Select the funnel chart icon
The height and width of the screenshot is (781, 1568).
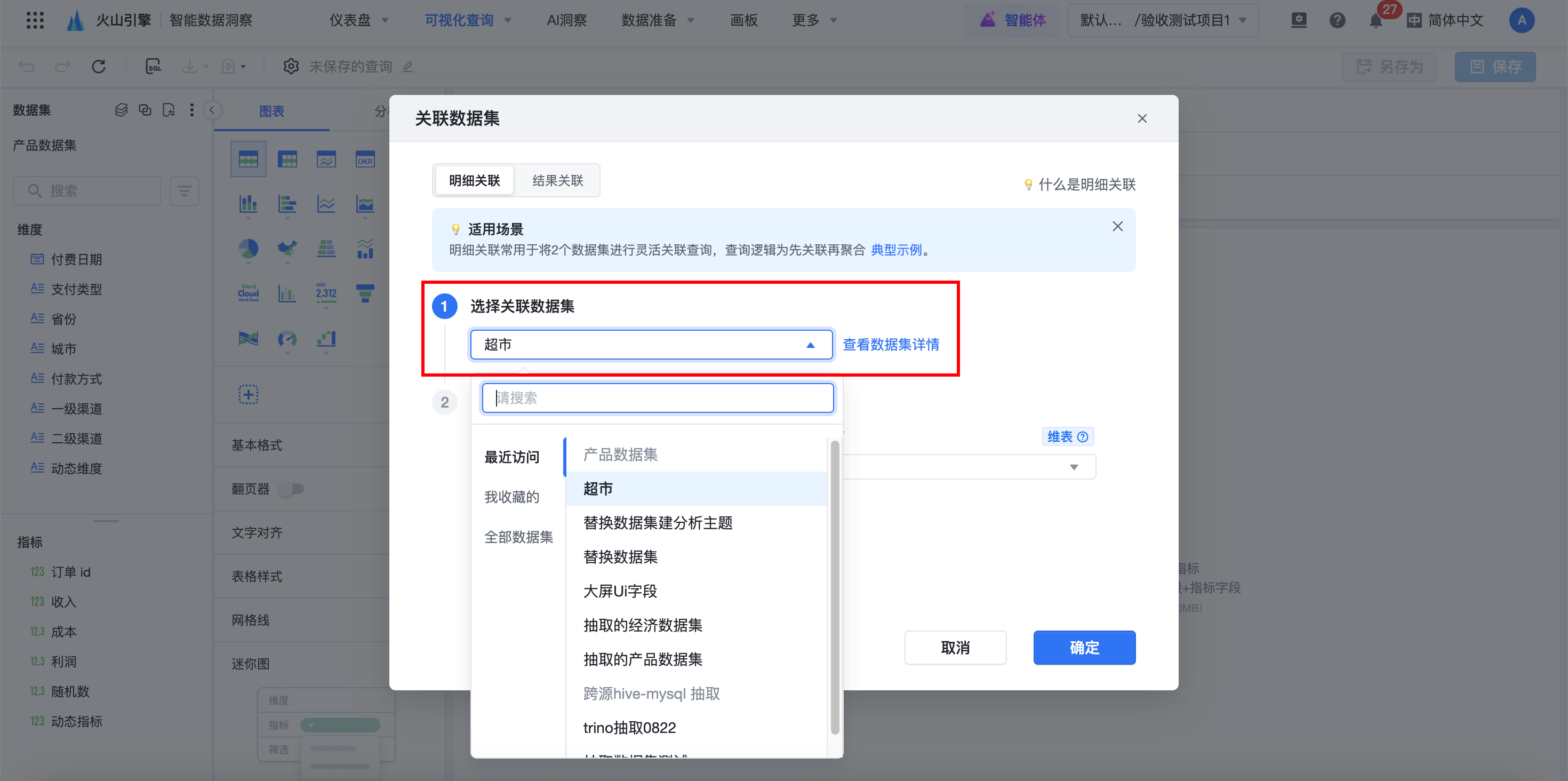point(365,293)
